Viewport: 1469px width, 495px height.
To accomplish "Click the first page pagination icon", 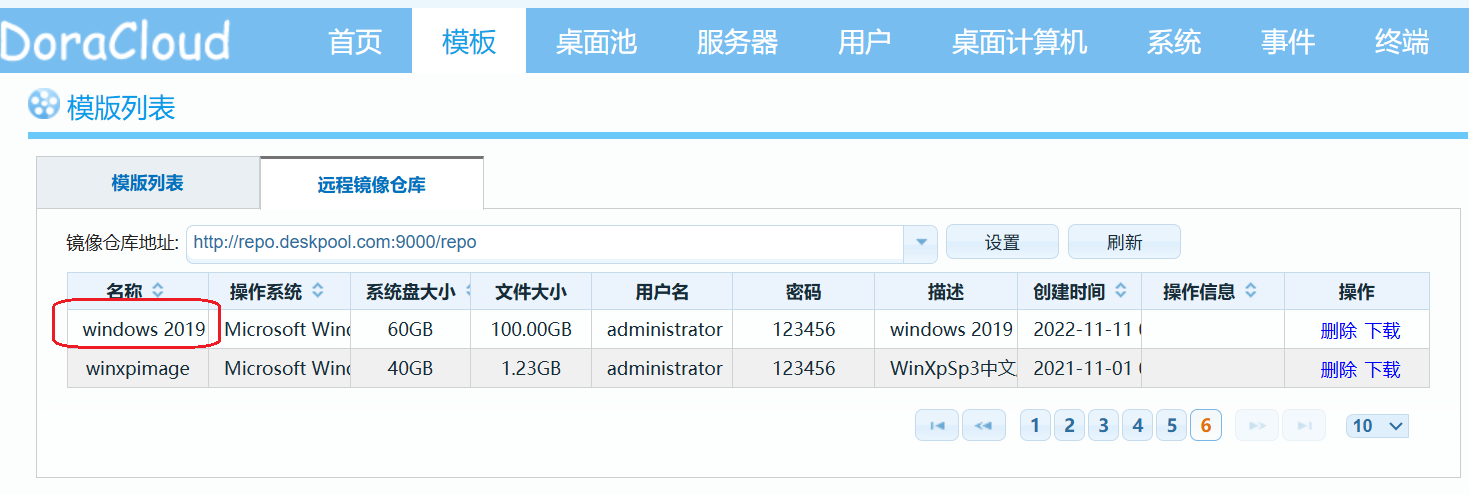I will click(937, 426).
